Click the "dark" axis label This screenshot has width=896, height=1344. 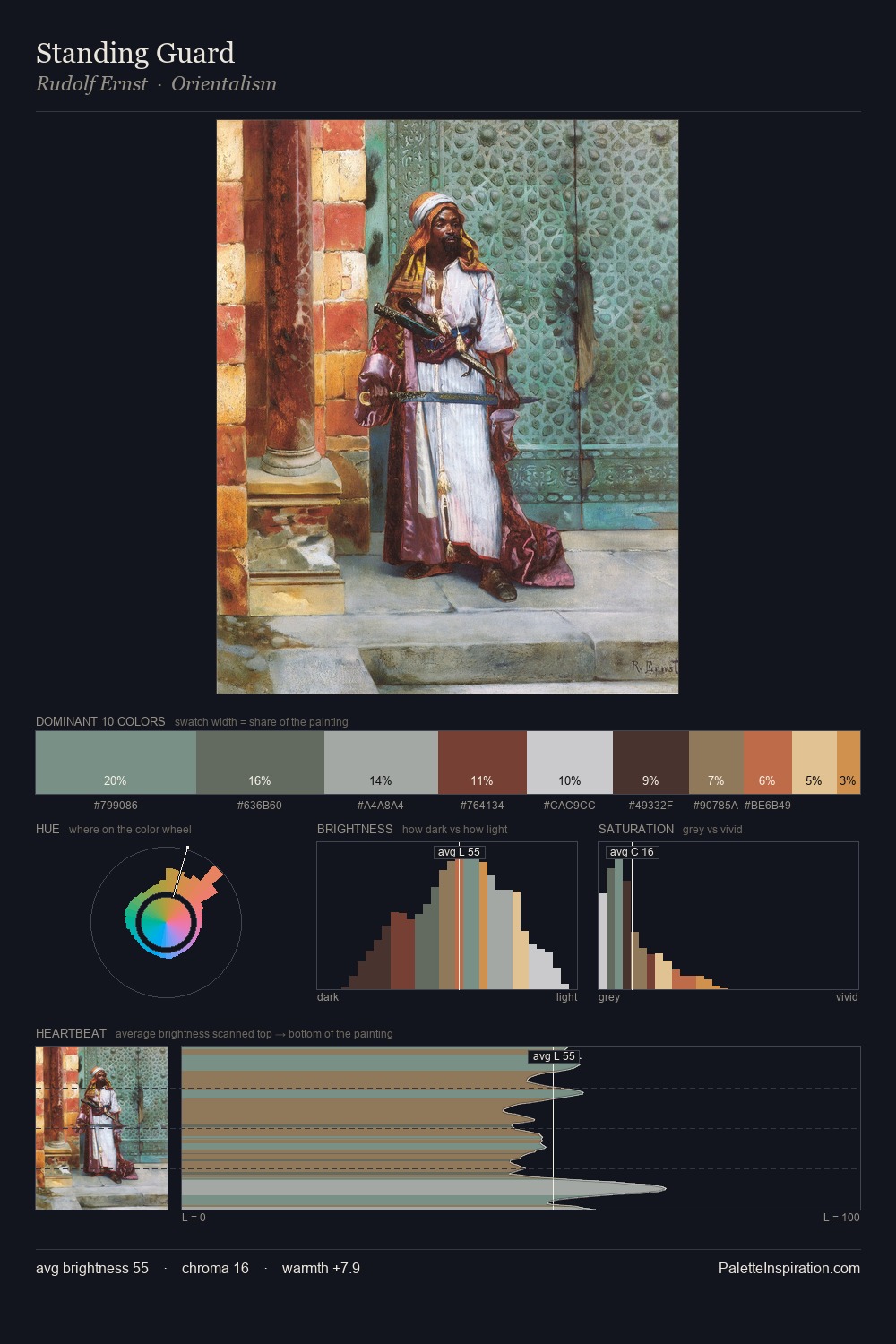point(328,997)
